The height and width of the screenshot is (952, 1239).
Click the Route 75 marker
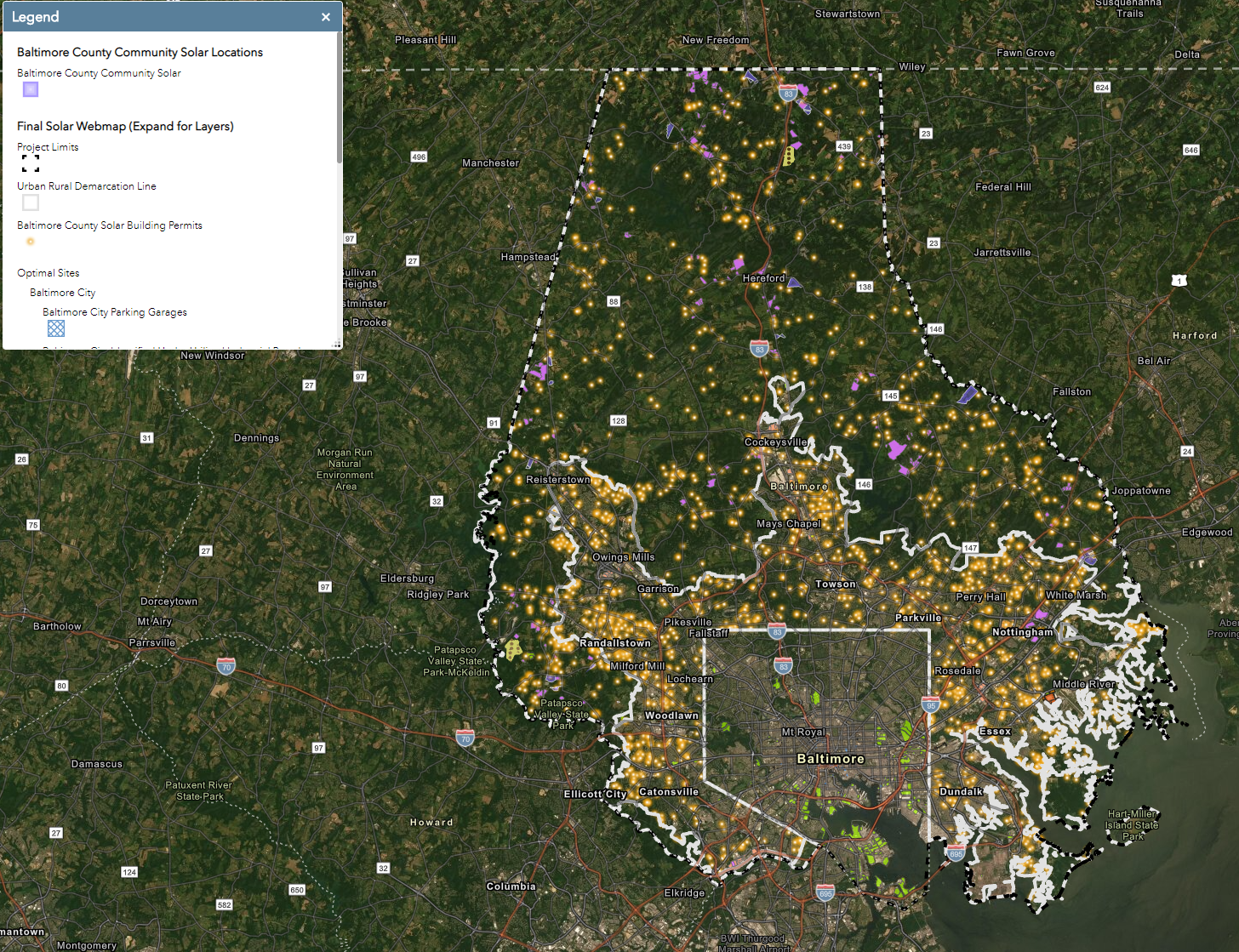point(33,525)
